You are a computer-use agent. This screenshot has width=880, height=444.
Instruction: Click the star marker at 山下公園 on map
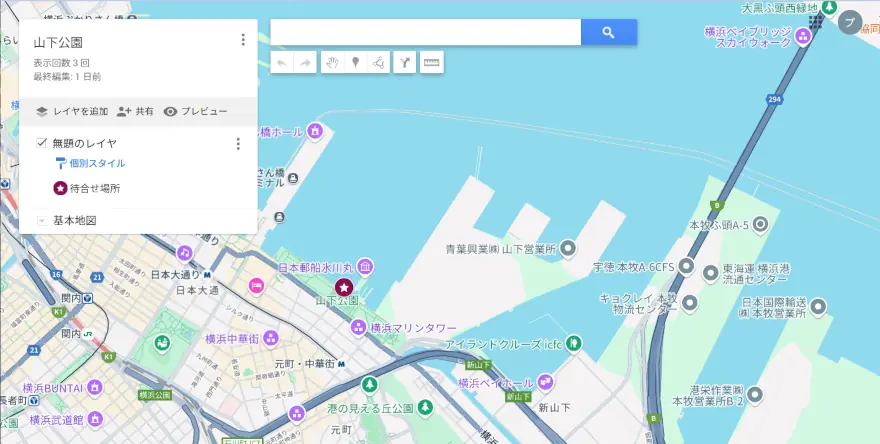[x=344, y=287]
